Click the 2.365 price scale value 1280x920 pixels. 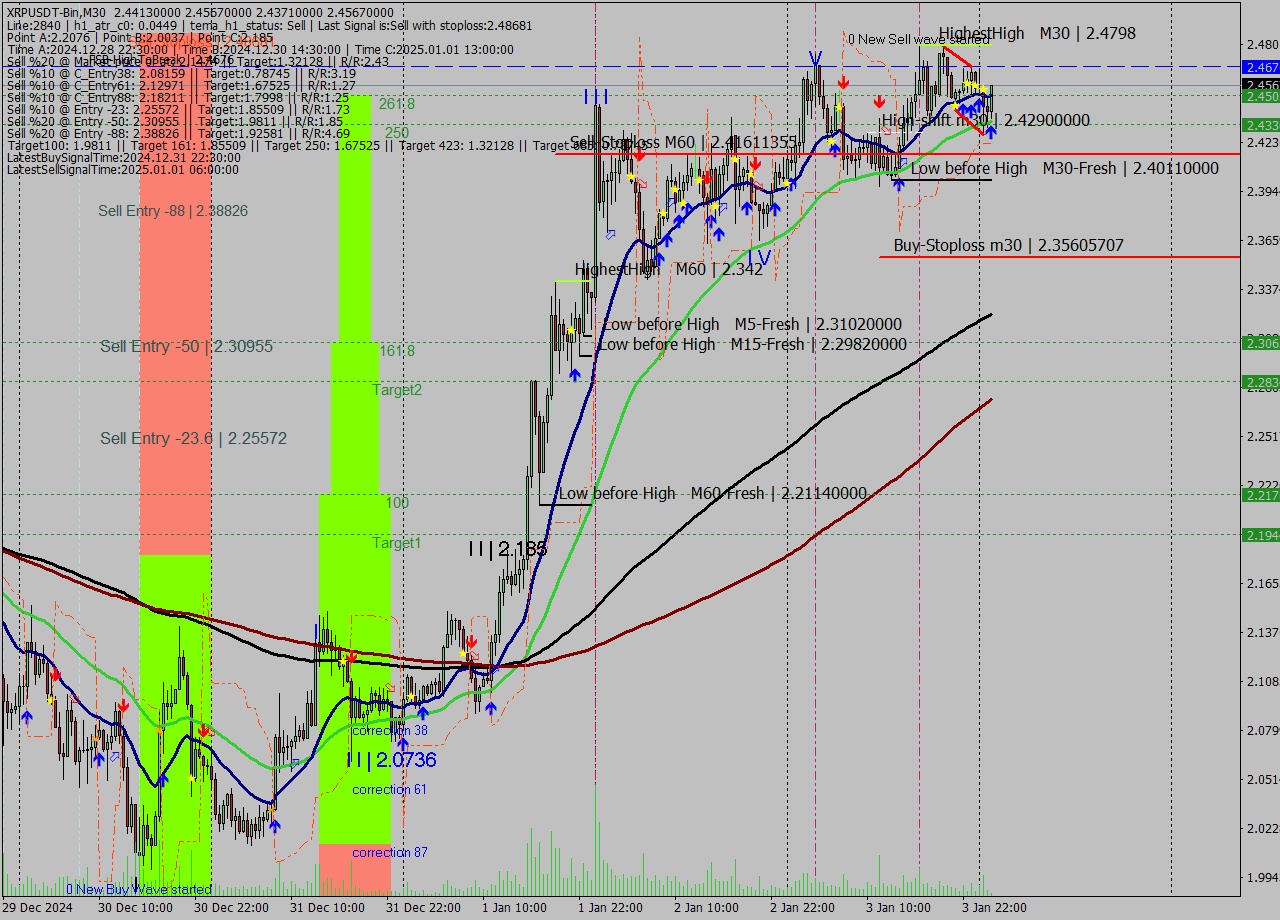click(1262, 241)
